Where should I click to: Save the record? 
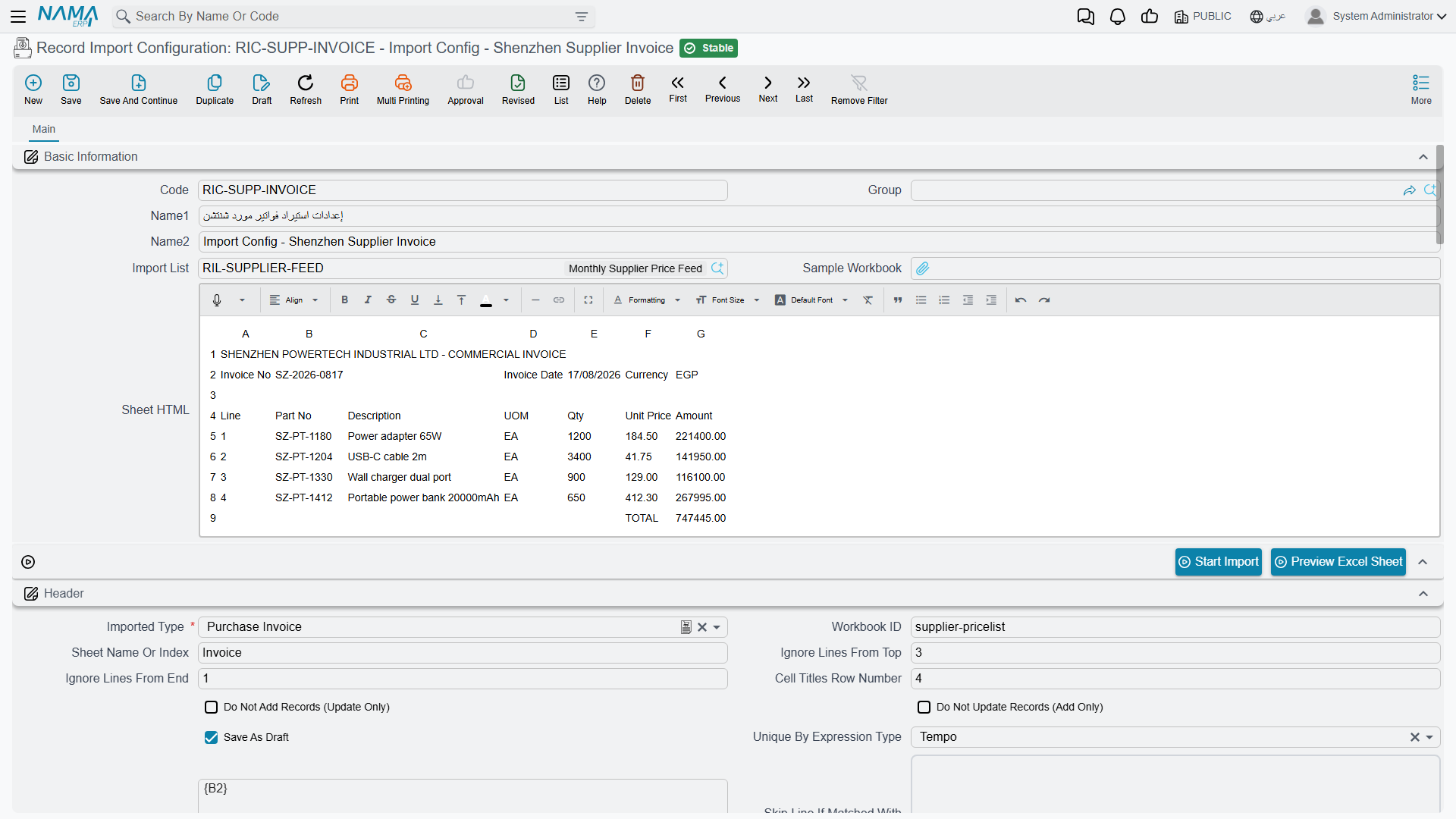tap(71, 89)
